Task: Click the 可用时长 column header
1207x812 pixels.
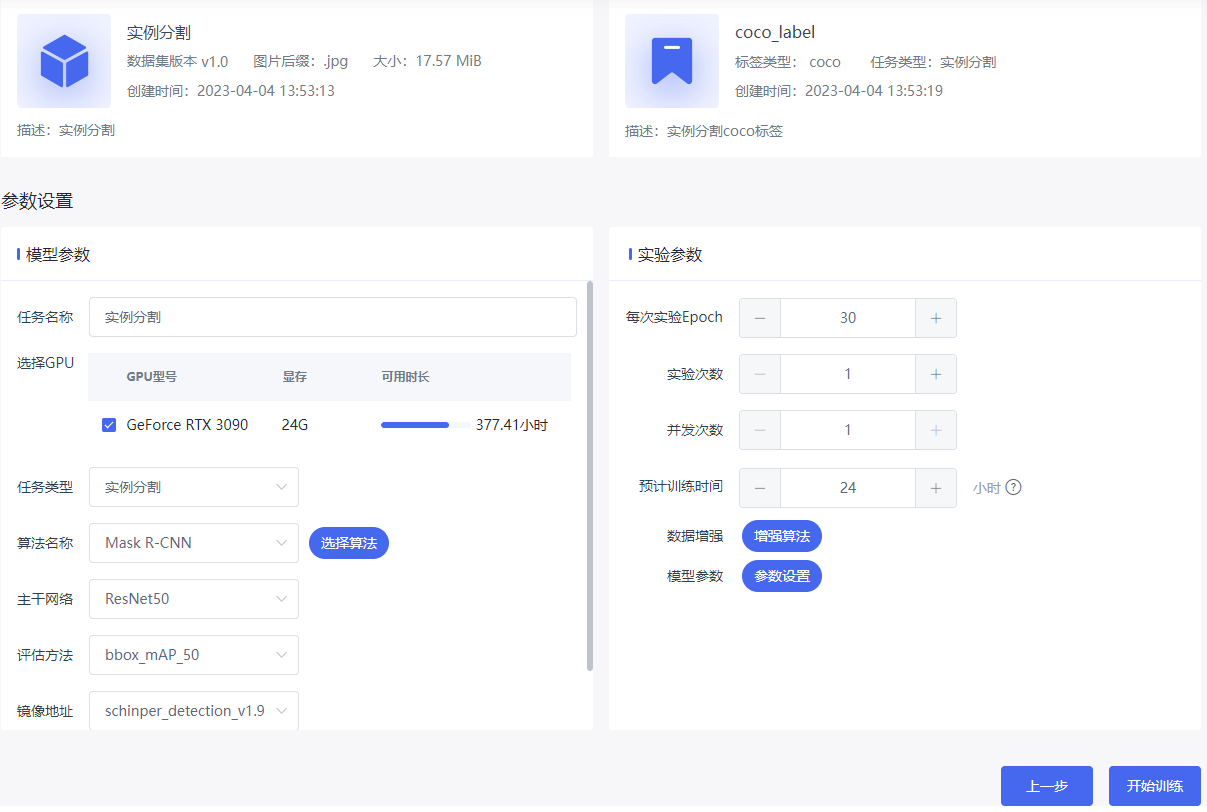Action: click(x=405, y=377)
